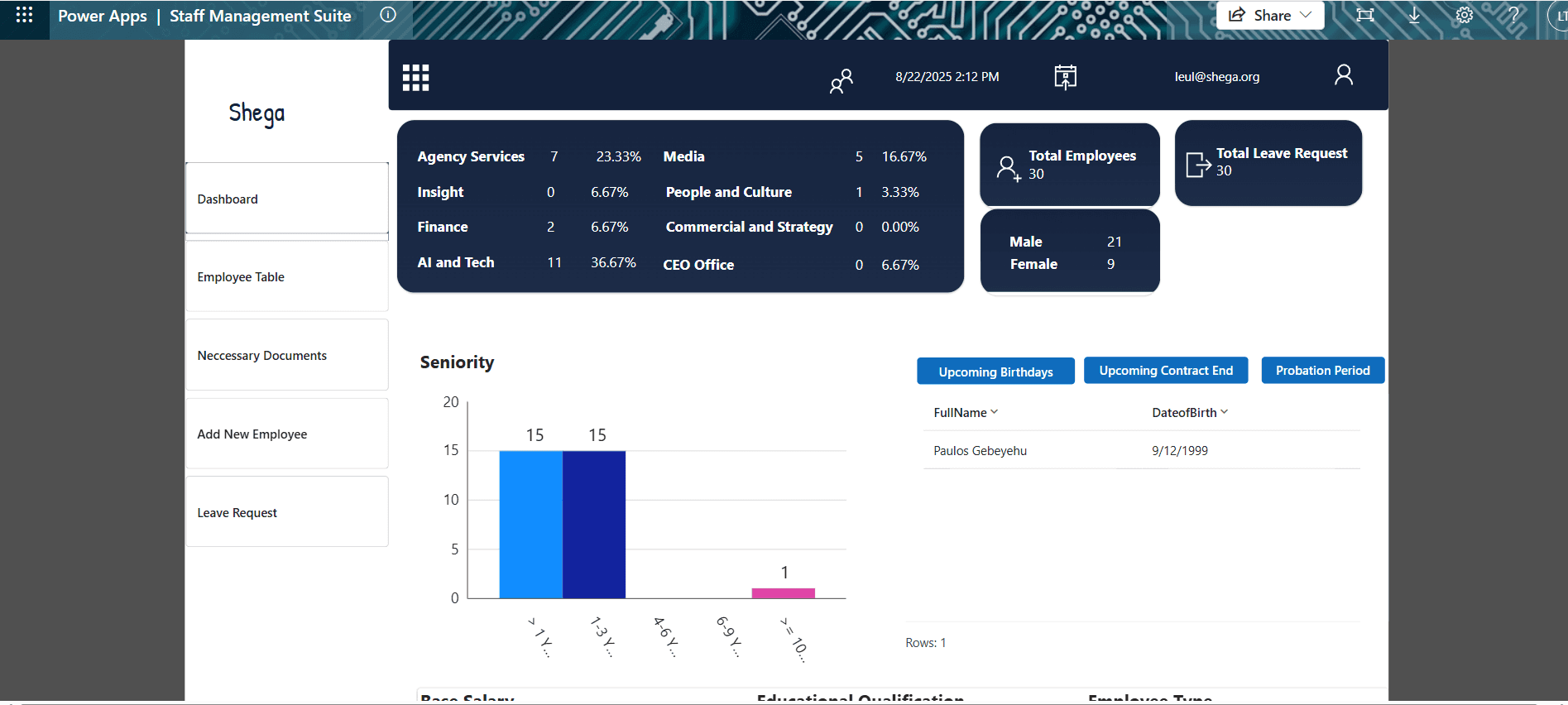Click the 16.67% Media percentage
This screenshot has height=705, width=1568.
(904, 156)
